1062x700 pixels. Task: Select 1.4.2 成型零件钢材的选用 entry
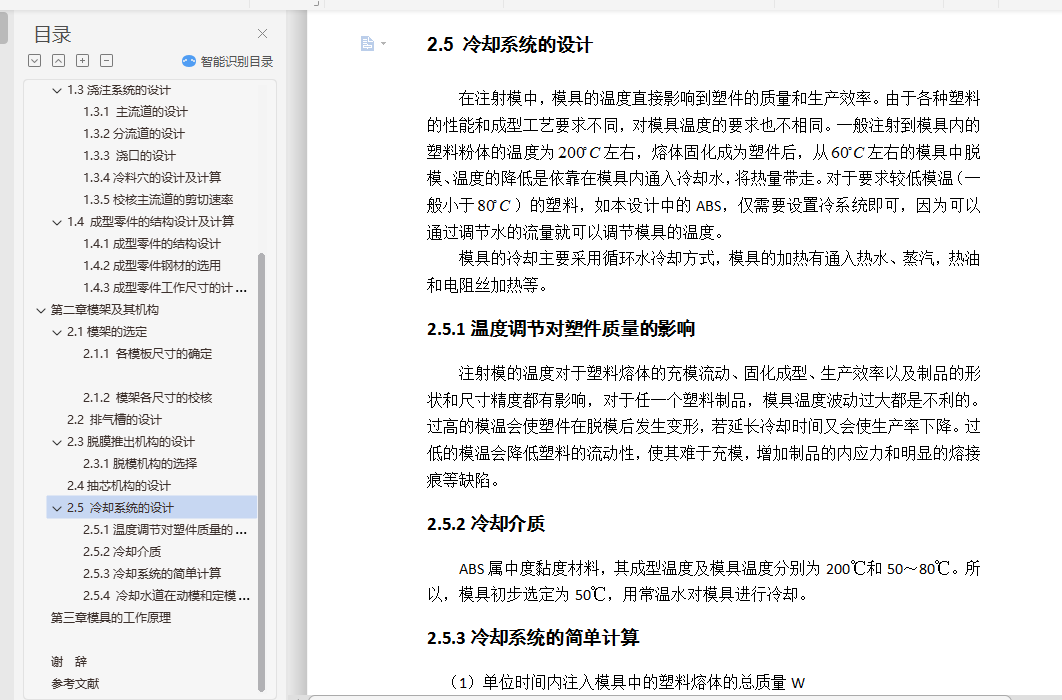(x=152, y=265)
